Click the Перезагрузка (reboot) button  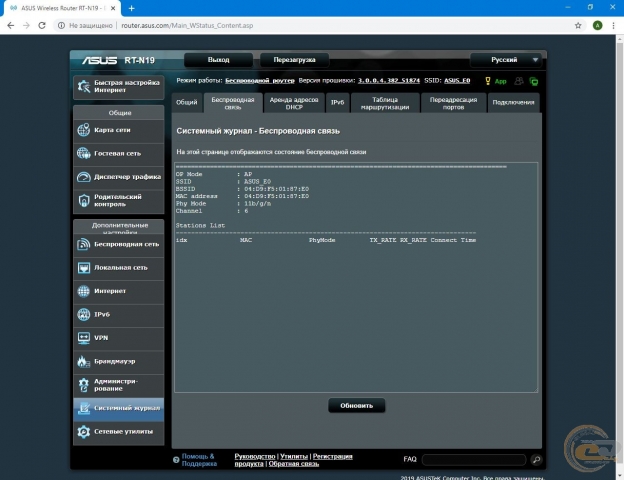click(x=294, y=60)
